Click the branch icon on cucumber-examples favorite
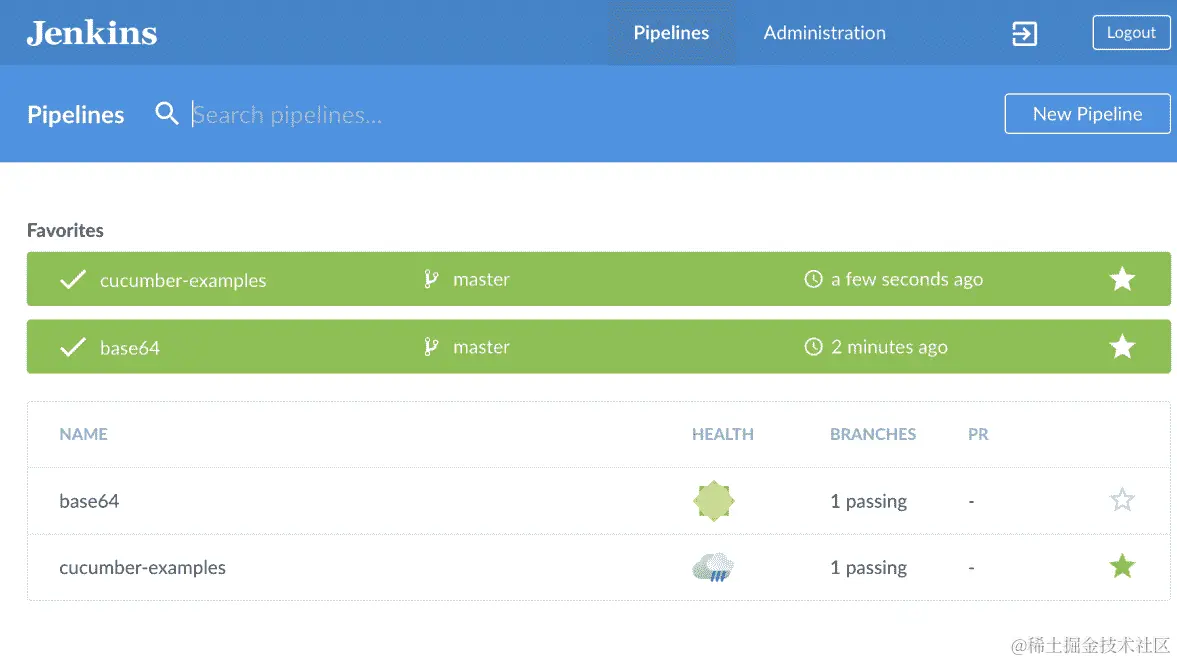1177x662 pixels. [431, 279]
